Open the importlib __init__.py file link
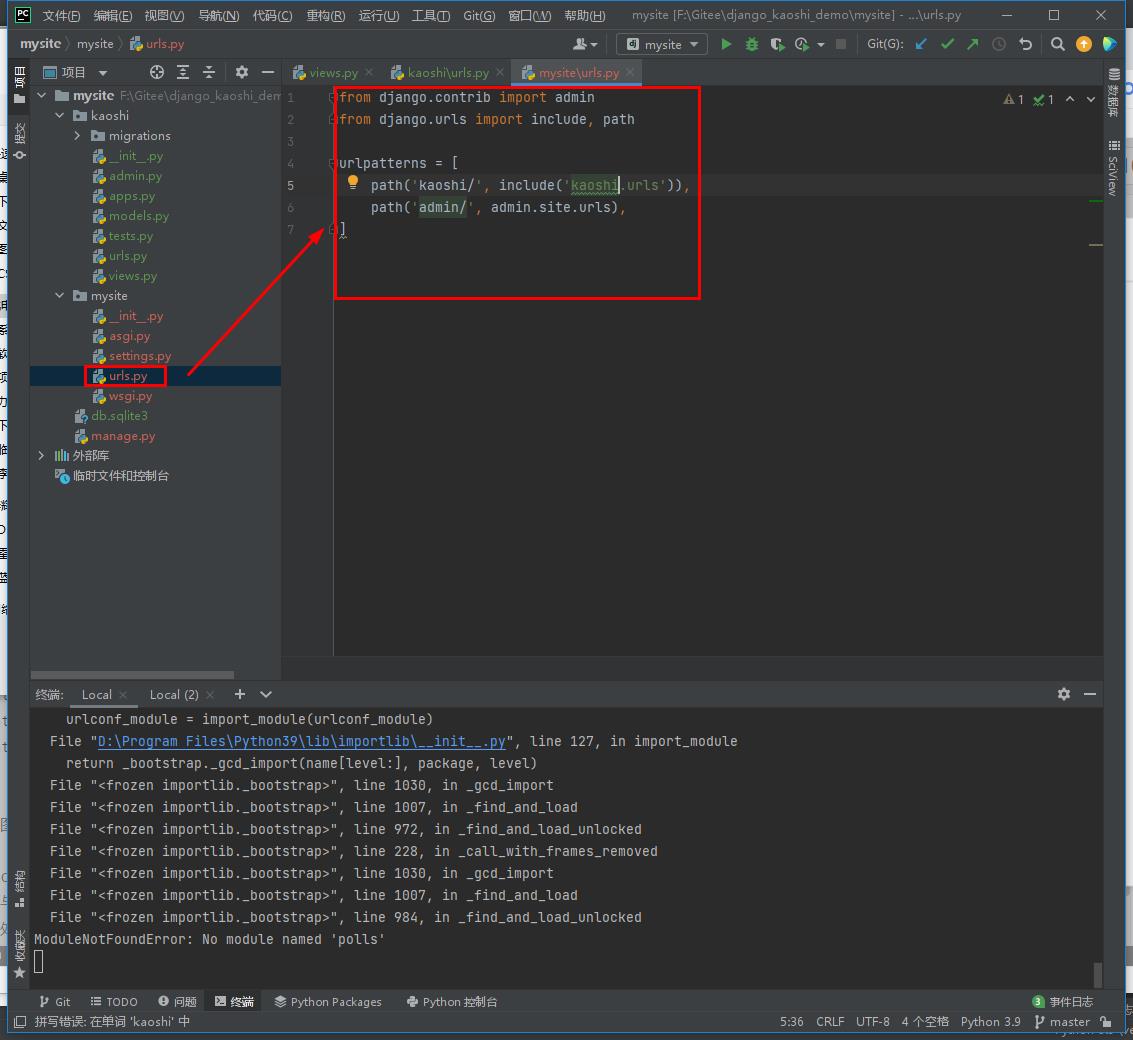The image size is (1133, 1040). pos(301,741)
